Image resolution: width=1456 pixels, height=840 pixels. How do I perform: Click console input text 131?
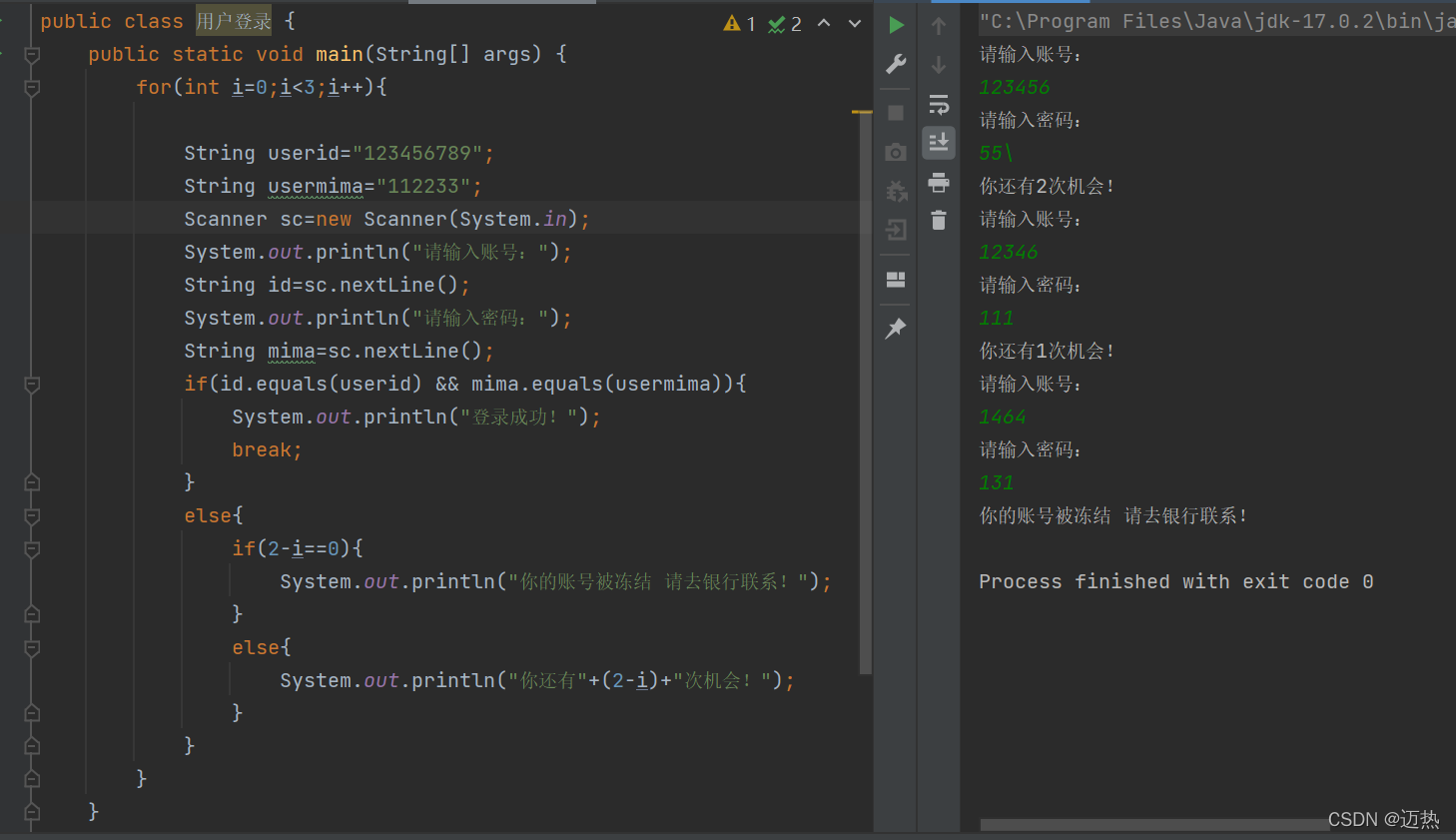997,482
